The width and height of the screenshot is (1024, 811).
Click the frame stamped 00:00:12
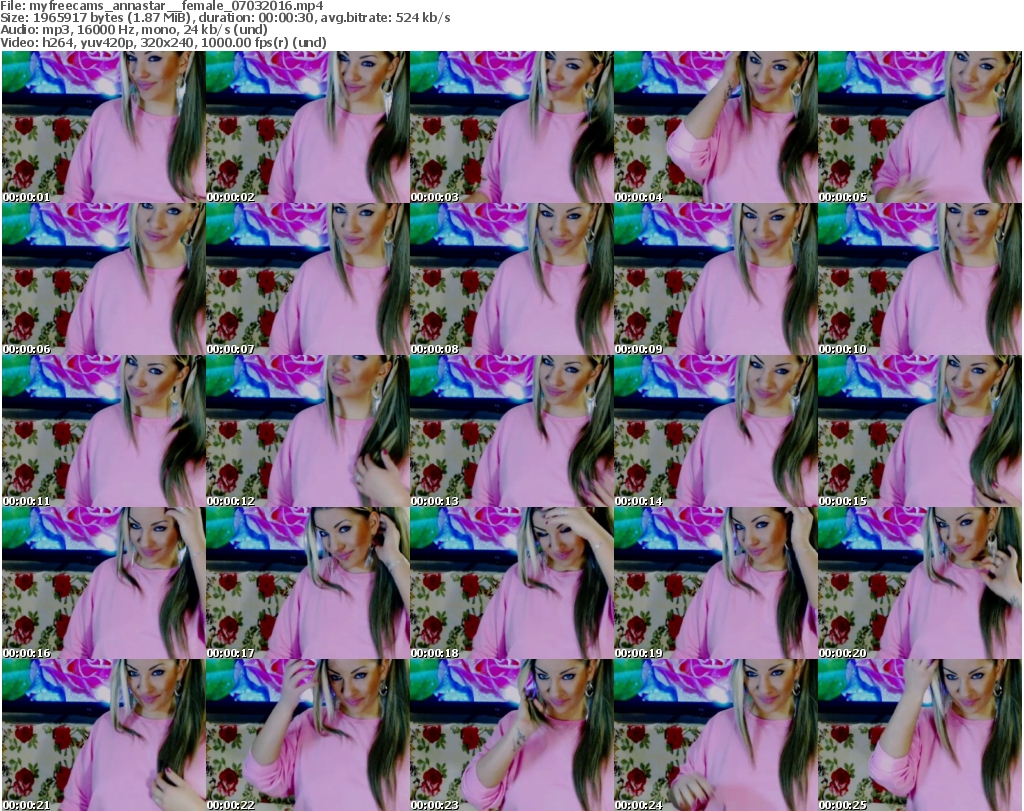308,431
